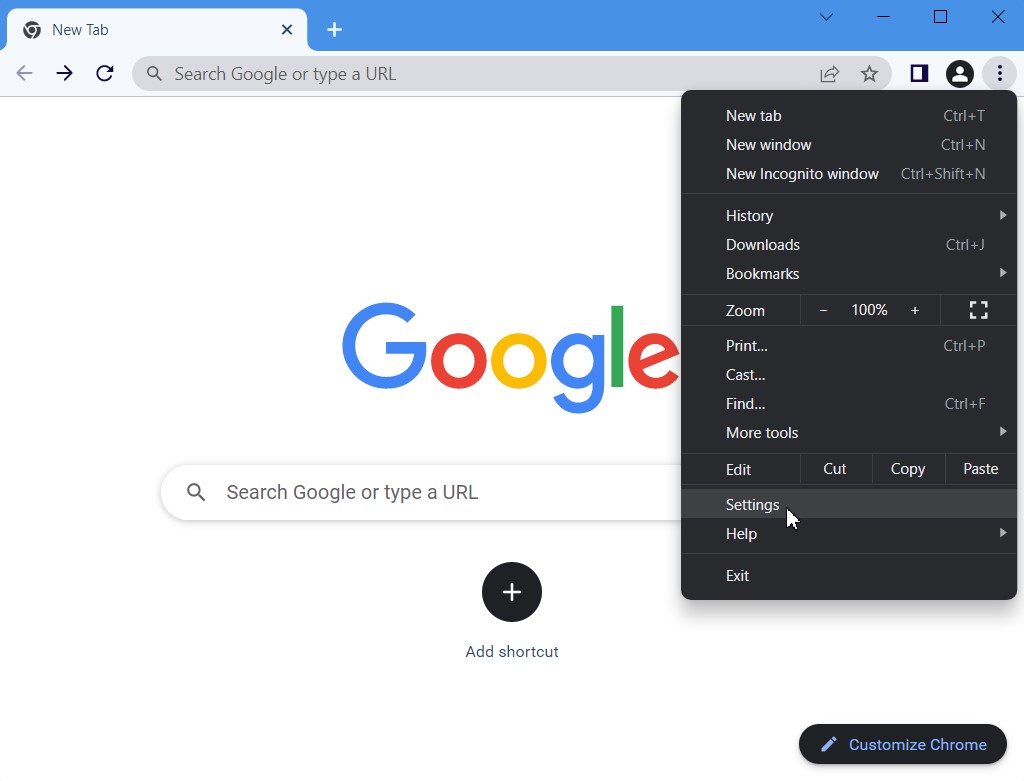Viewport: 1024px width, 781px height.
Task: Open the side panel icon
Action: click(x=919, y=73)
